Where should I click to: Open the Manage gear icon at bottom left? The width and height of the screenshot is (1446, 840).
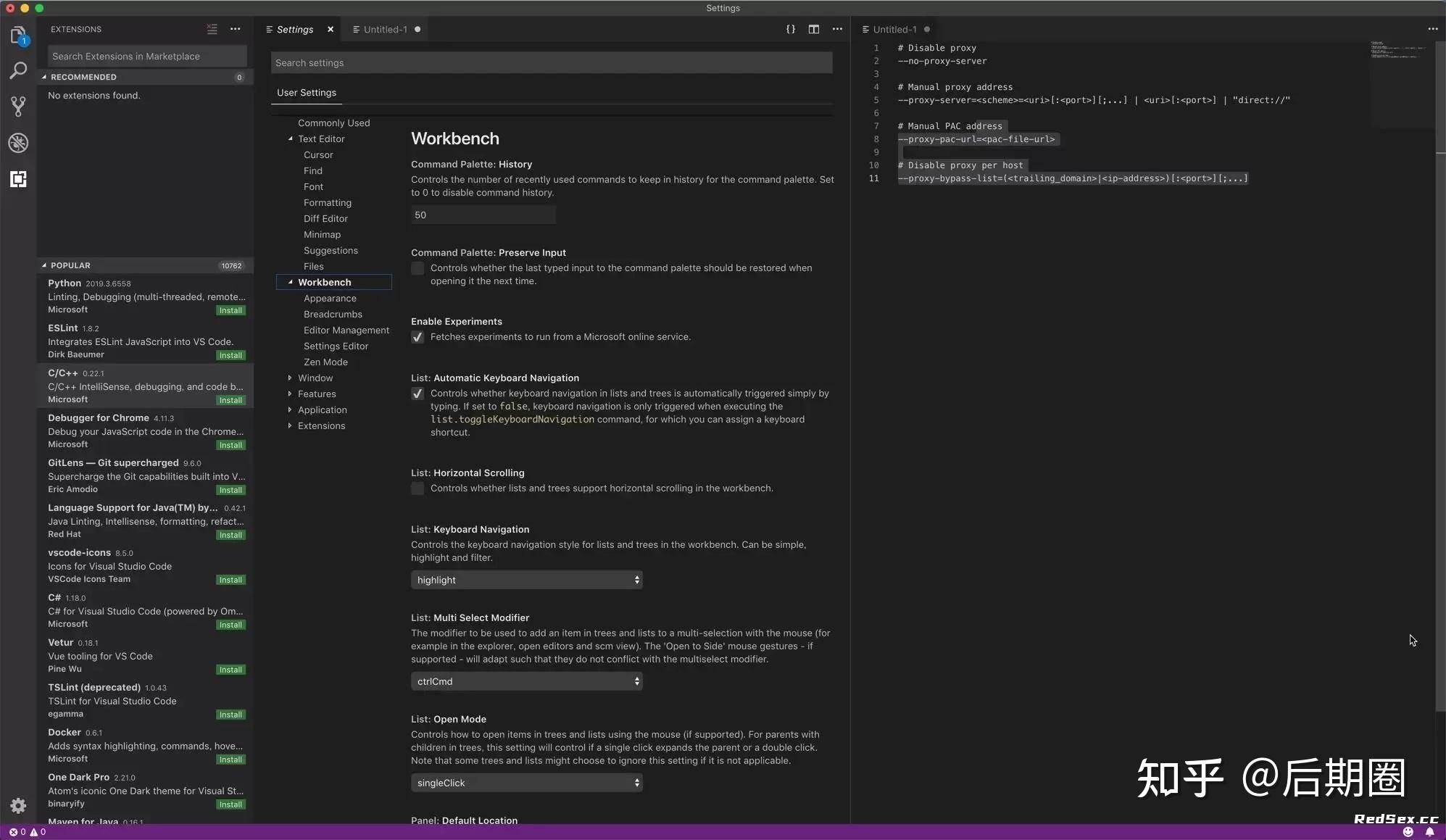18,806
